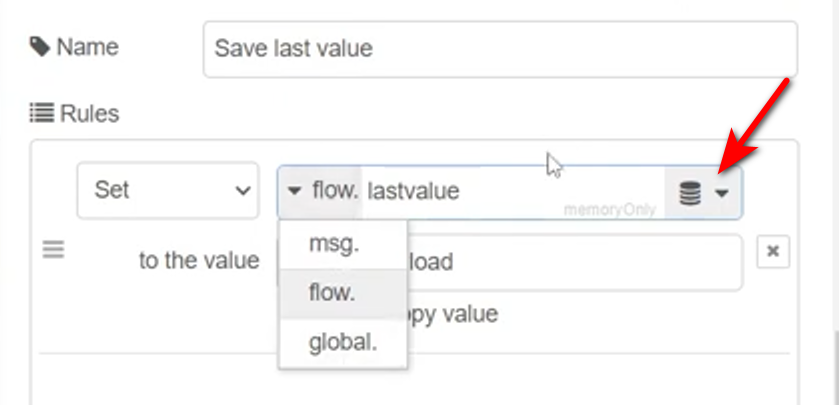Click the tag icon beside Name
The height and width of the screenshot is (405, 839).
point(39,47)
